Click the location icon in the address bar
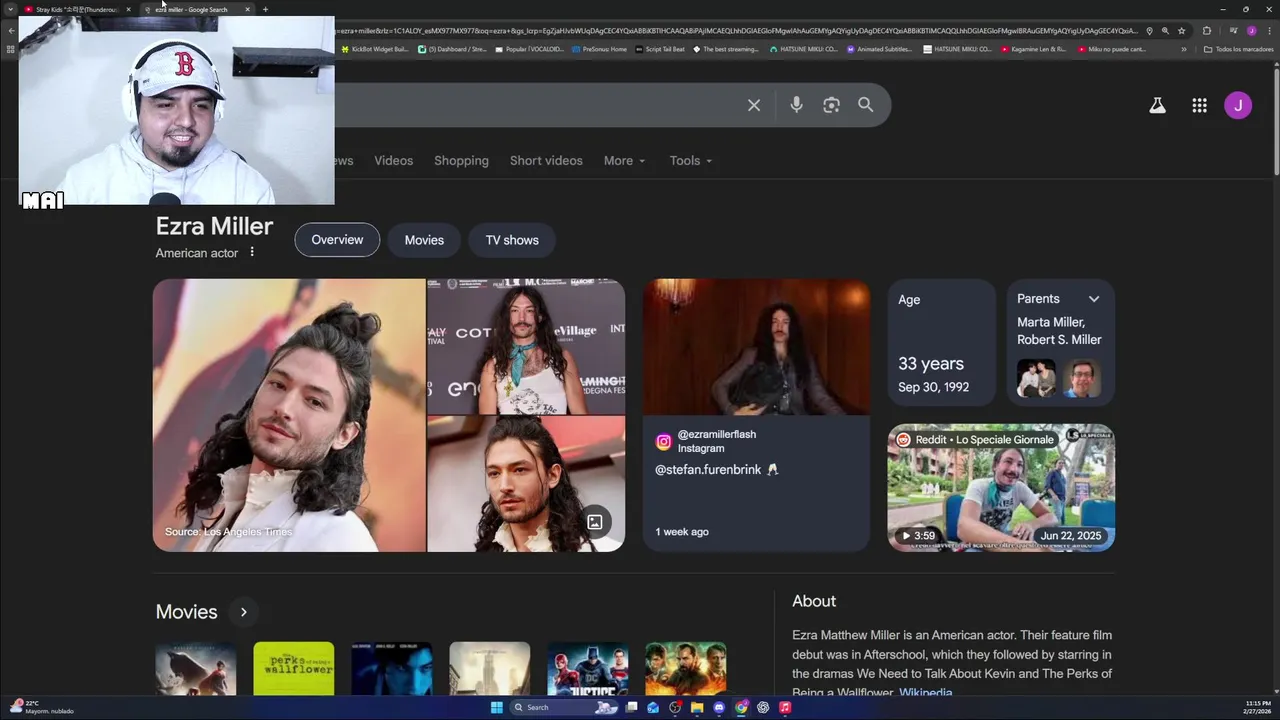Screen dimensions: 1280x720 click(x=1149, y=31)
